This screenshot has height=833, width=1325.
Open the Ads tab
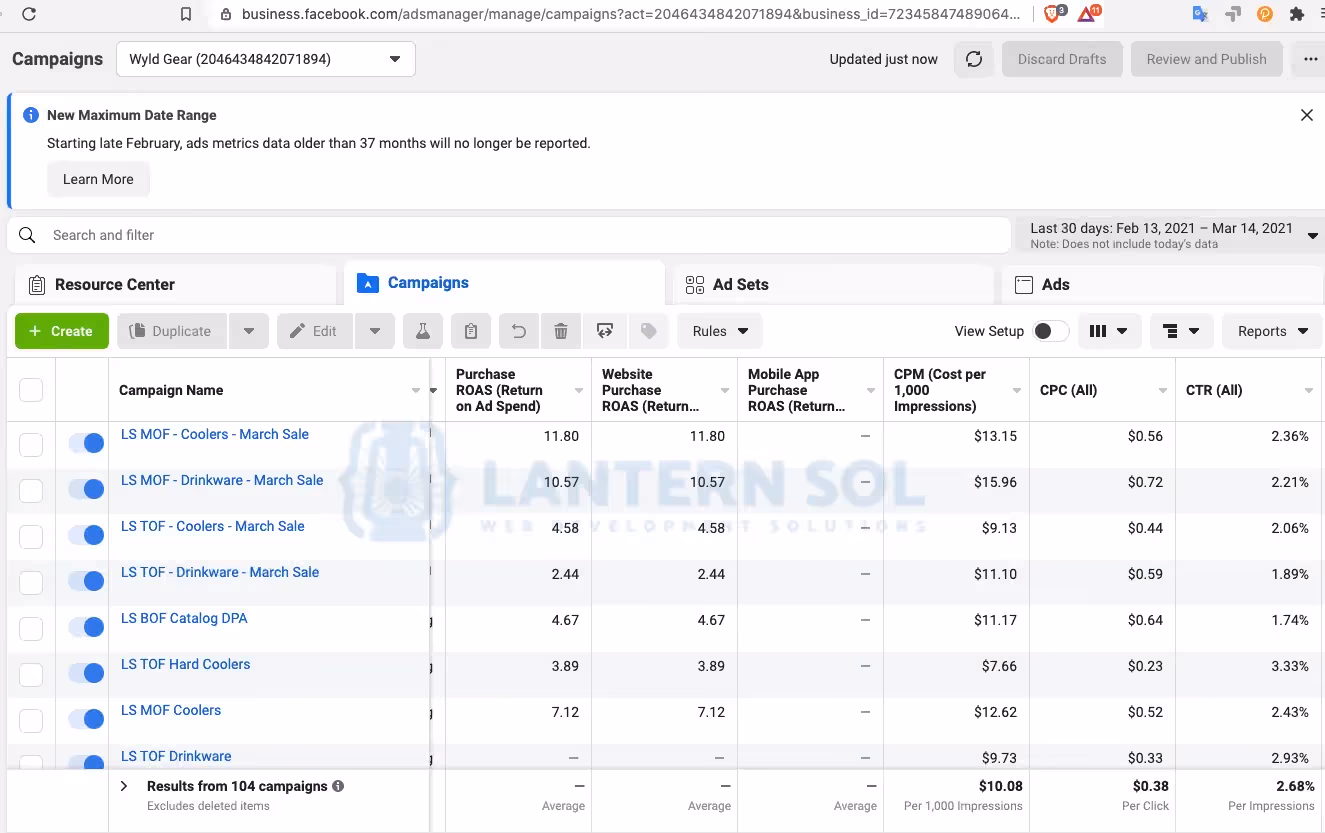click(1163, 285)
